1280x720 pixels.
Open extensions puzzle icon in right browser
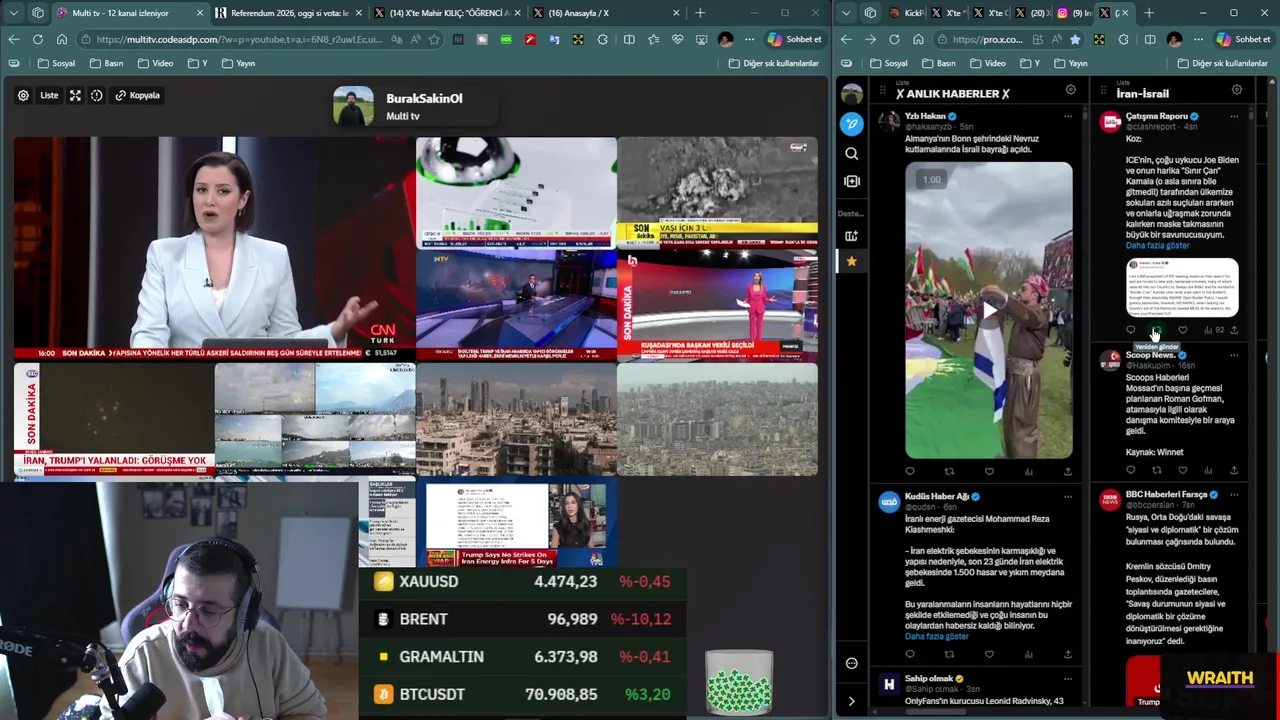click(1123, 39)
